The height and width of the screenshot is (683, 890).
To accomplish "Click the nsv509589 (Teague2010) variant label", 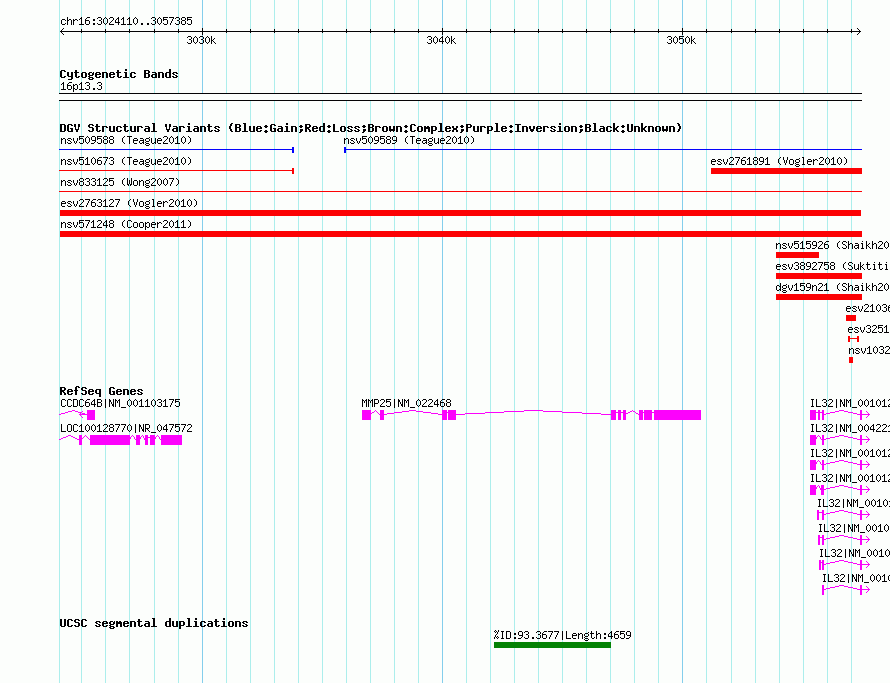I will click(x=409, y=140).
